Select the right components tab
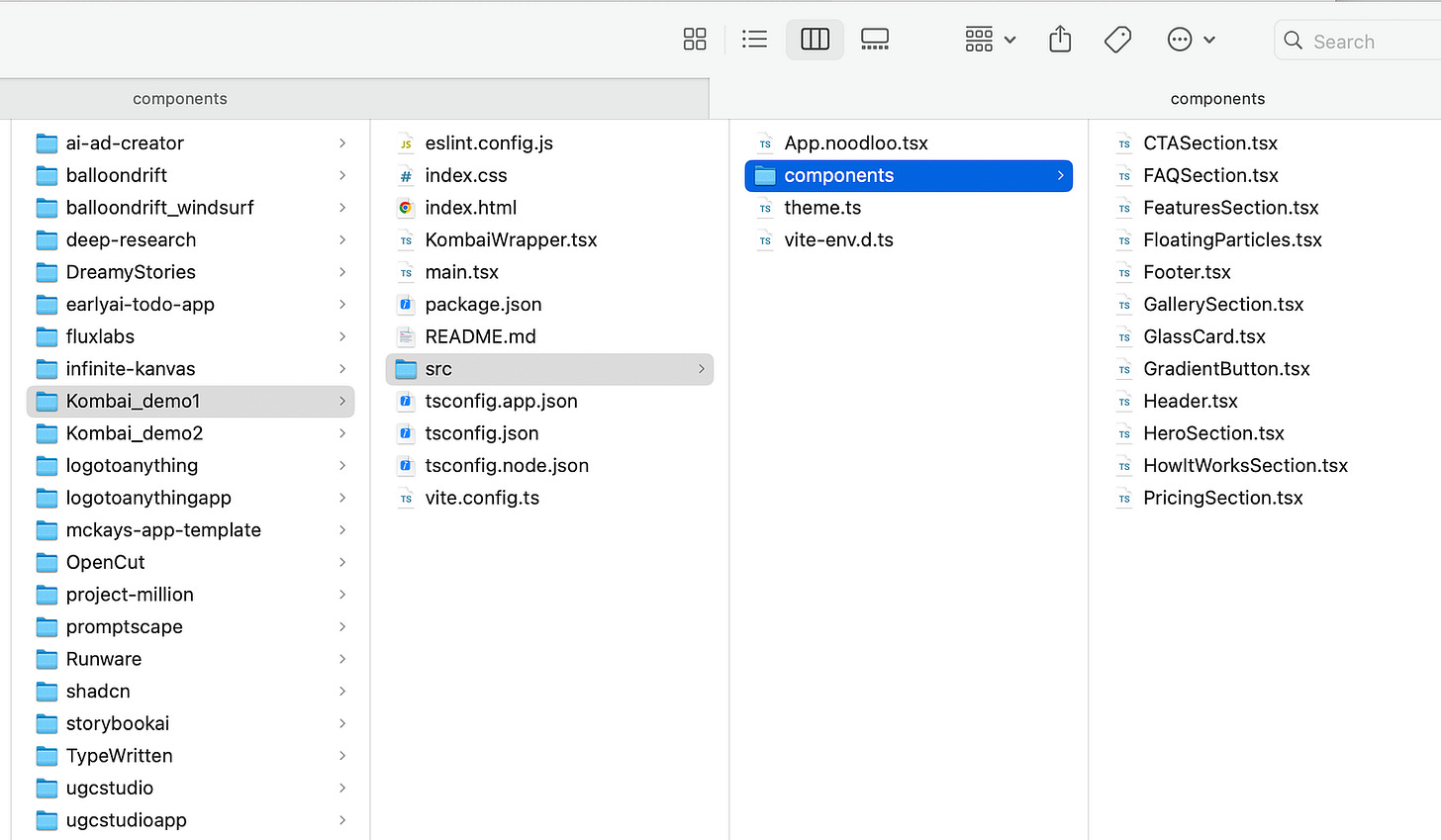1441x840 pixels. [x=1217, y=99]
